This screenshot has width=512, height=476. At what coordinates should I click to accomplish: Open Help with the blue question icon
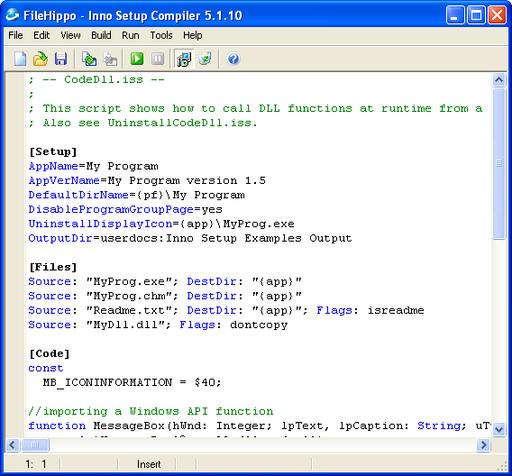[233, 59]
